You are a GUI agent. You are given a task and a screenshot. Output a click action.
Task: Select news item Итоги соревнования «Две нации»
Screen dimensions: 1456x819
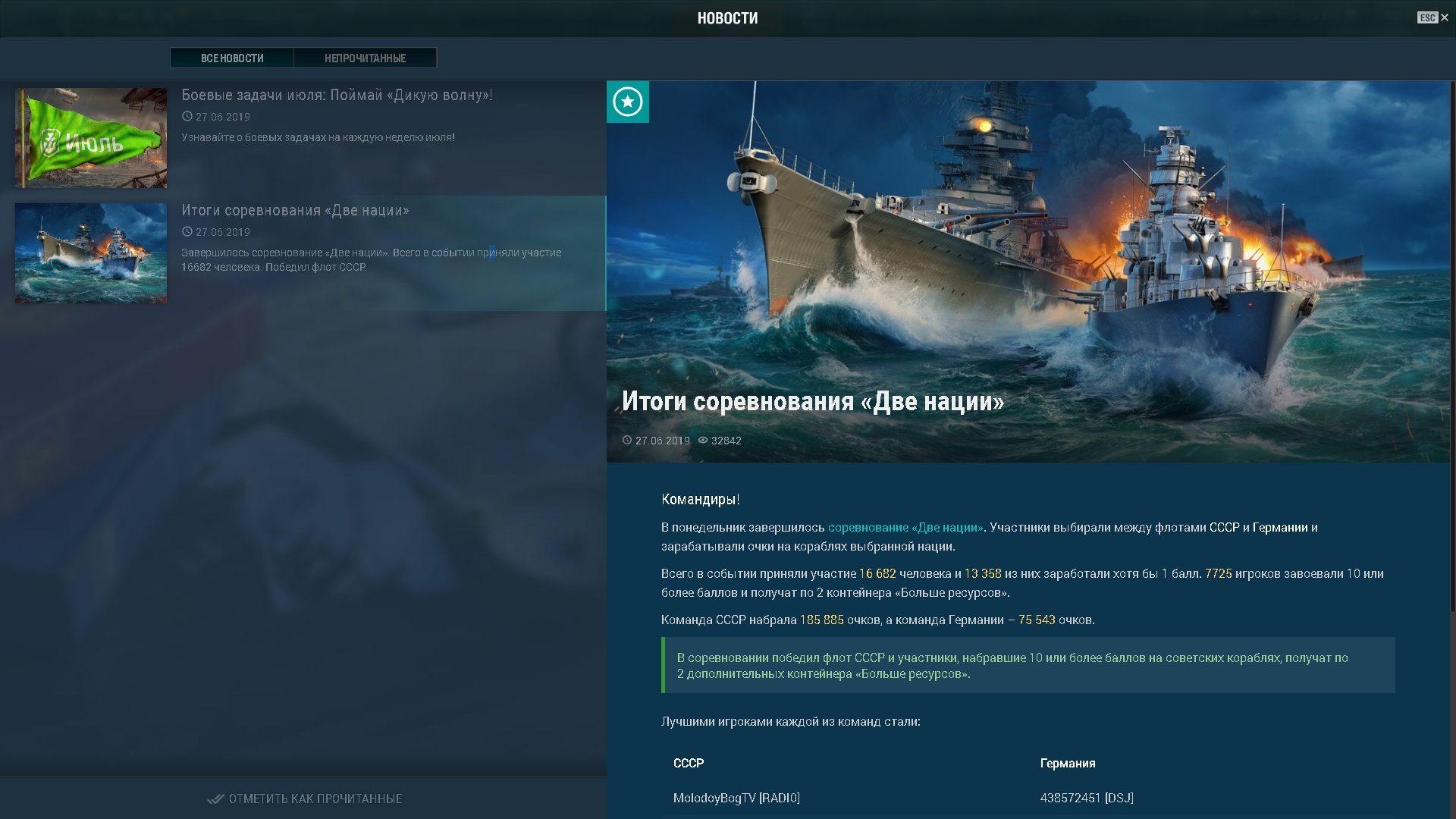click(x=303, y=253)
